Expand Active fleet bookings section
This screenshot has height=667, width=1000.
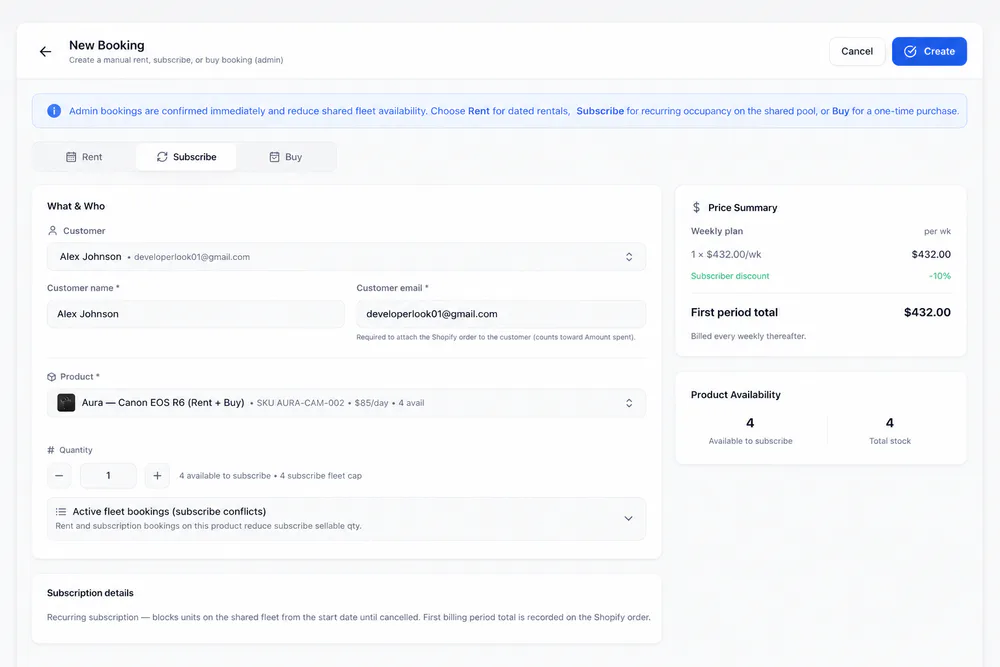pos(346,518)
